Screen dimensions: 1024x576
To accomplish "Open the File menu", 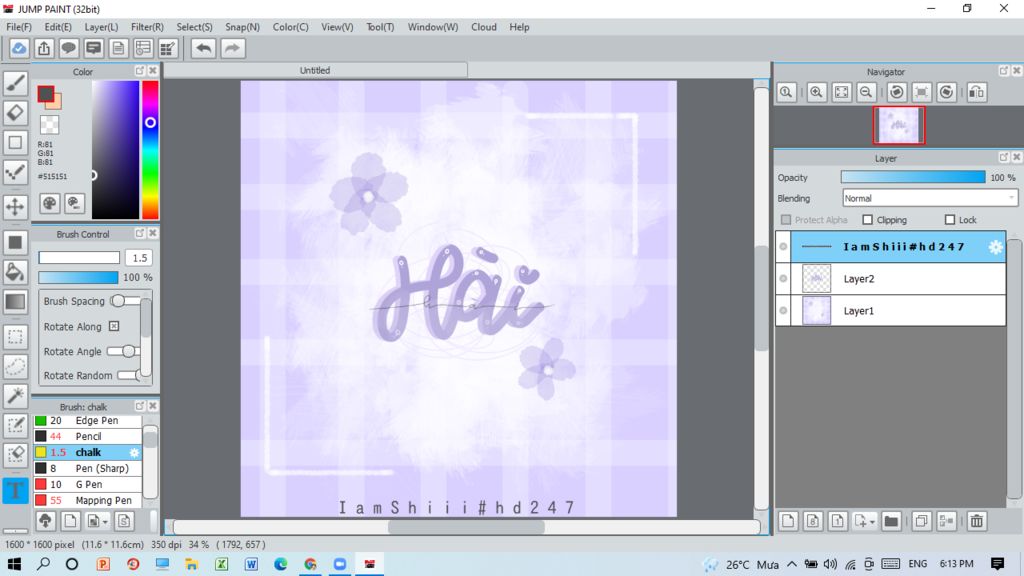I will click(x=19, y=27).
